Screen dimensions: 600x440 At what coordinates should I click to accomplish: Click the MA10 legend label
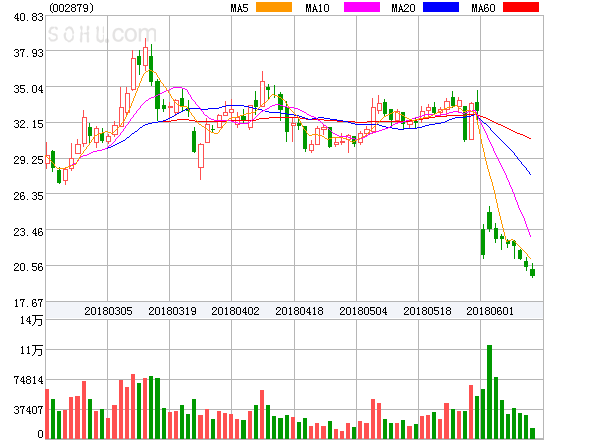[x=317, y=8]
